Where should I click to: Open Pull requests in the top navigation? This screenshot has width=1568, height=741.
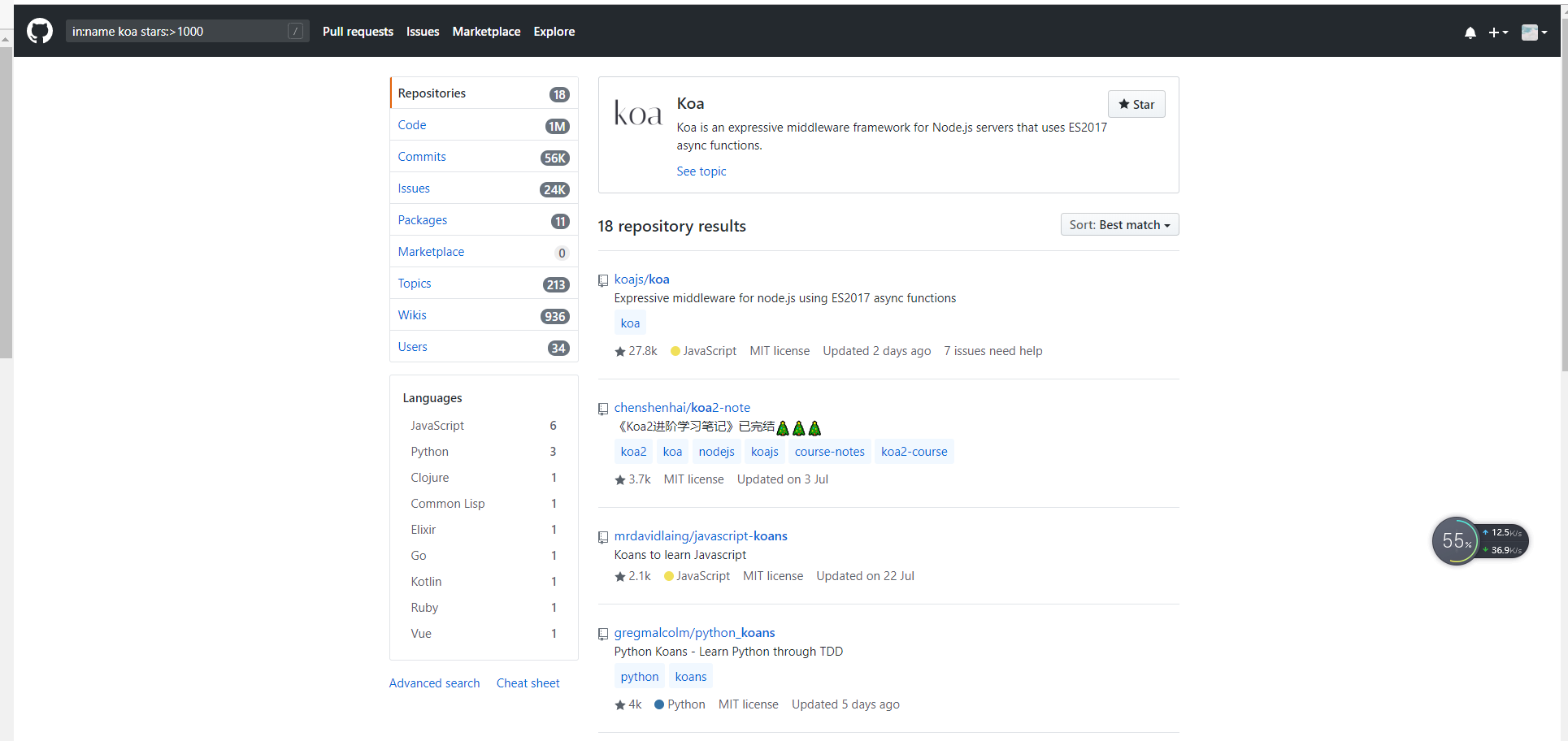358,32
